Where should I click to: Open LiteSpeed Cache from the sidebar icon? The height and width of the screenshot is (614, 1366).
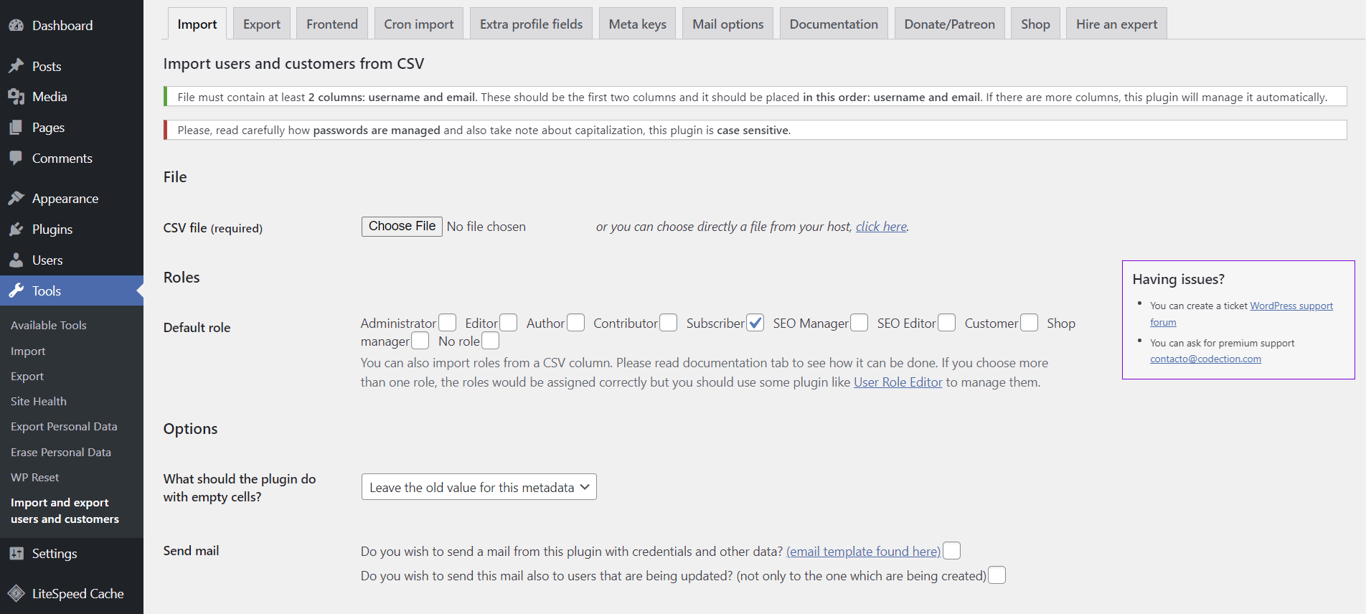(x=20, y=593)
